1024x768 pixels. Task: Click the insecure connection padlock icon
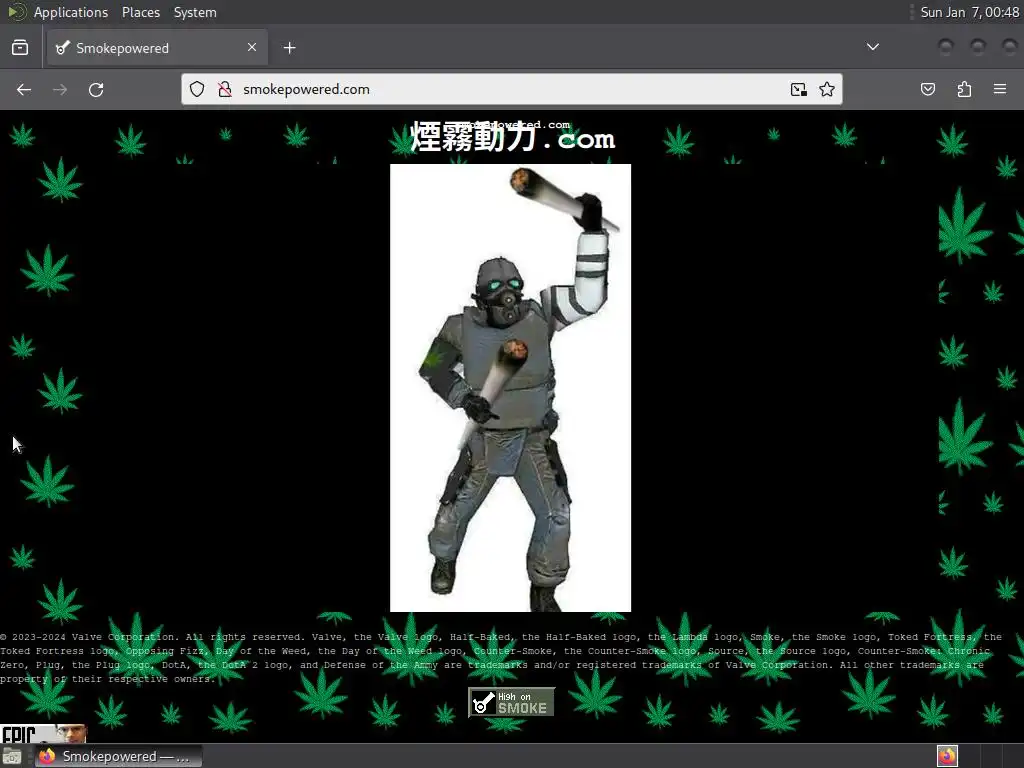225,89
